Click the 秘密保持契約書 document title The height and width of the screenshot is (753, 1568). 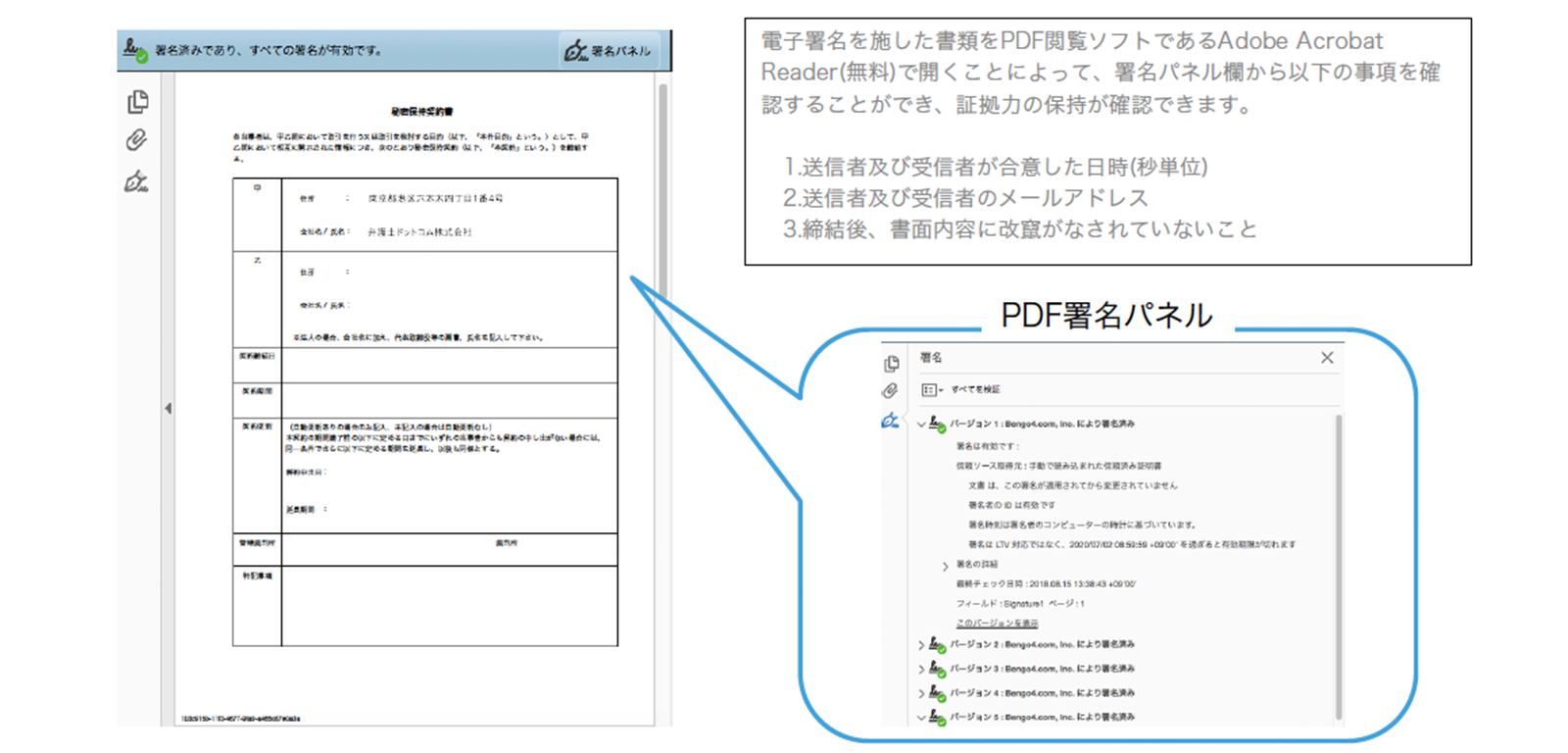coord(422,111)
